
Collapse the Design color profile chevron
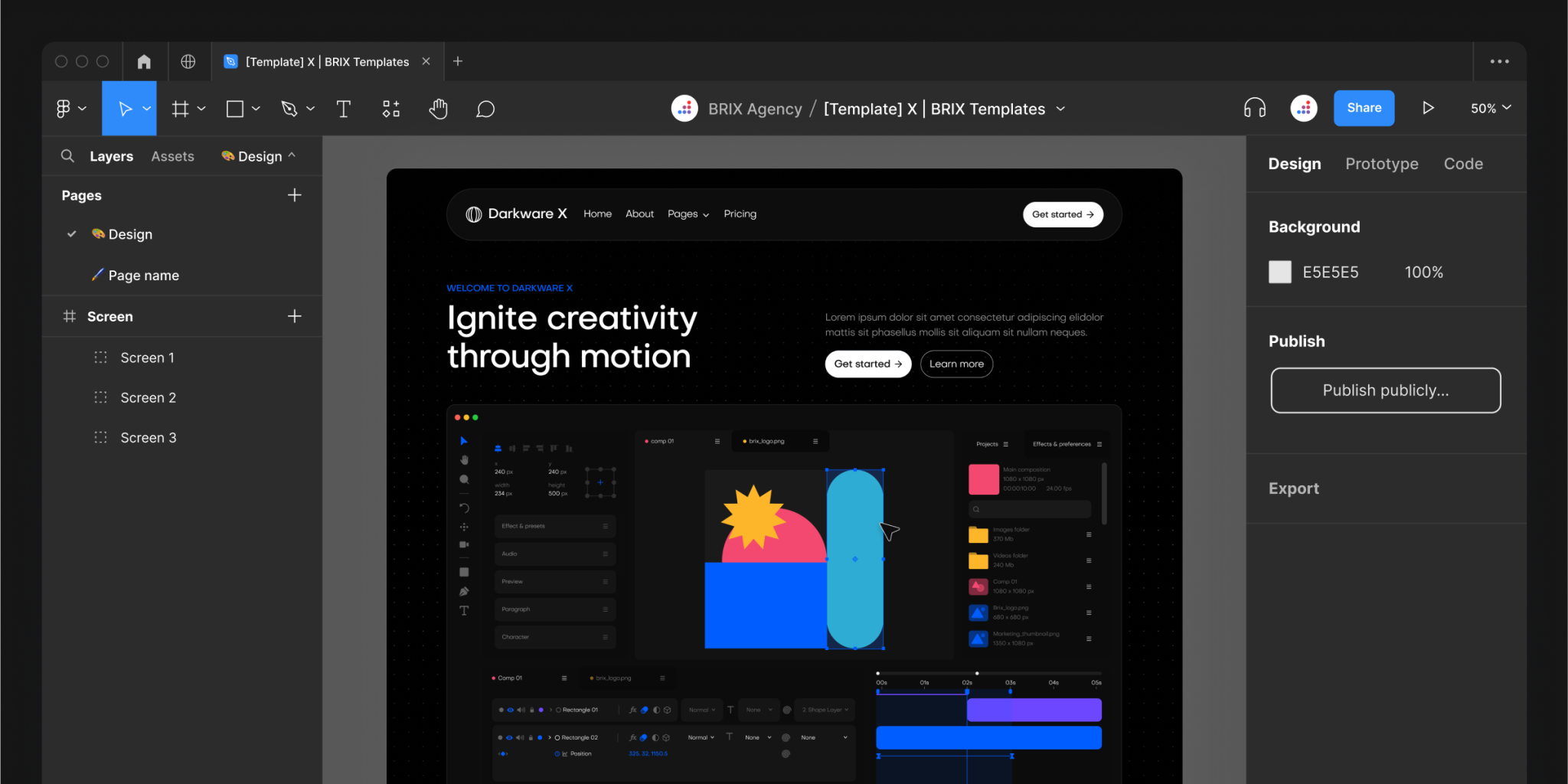click(292, 155)
